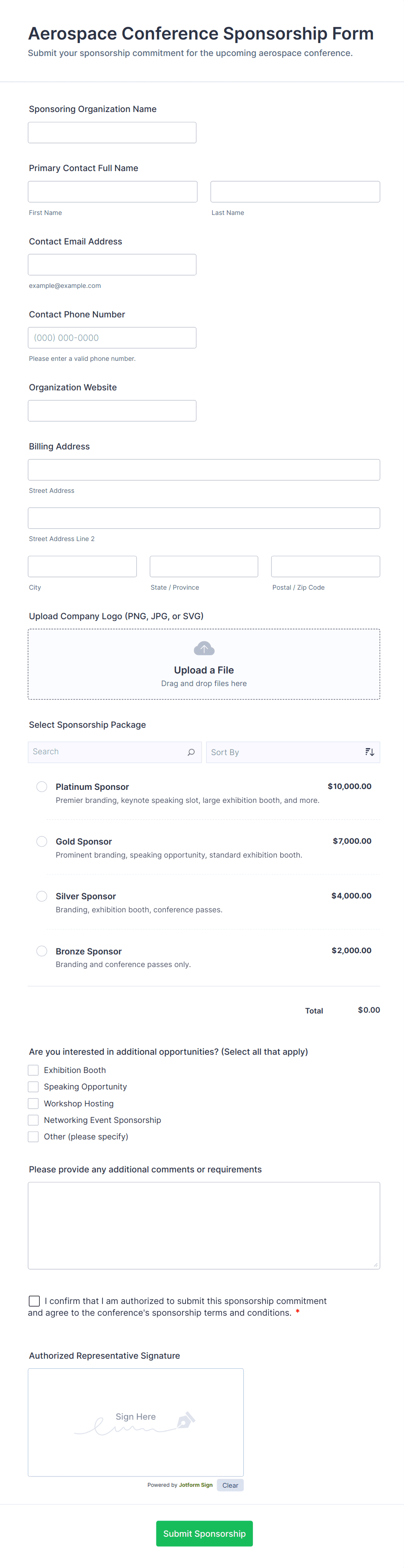Click the Contact Phone Number field
The width and height of the screenshot is (404, 1568).
(112, 338)
